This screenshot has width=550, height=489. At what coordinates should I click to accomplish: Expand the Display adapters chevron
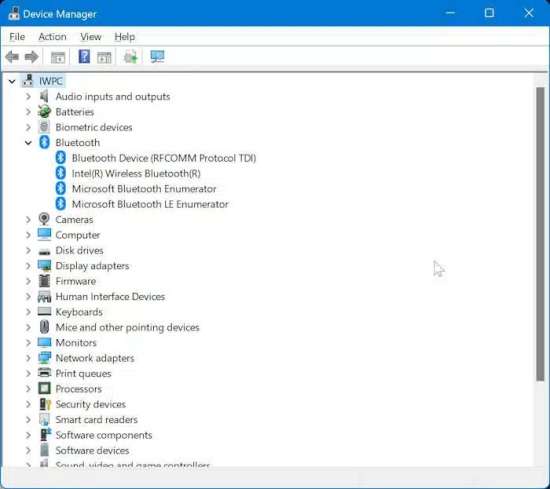tap(28, 266)
